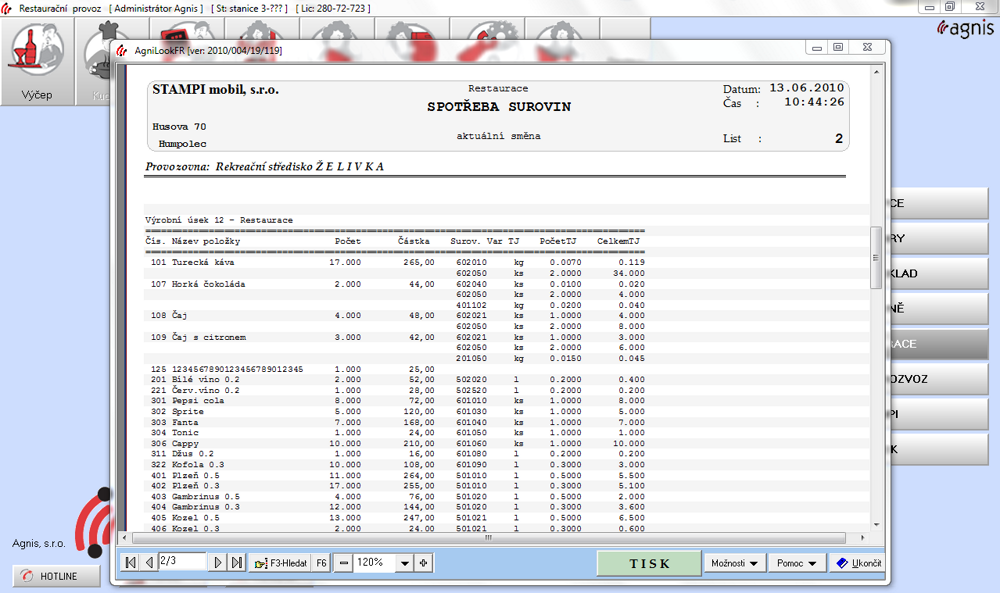
Task: Click the Částka column header
Action: 414,241
